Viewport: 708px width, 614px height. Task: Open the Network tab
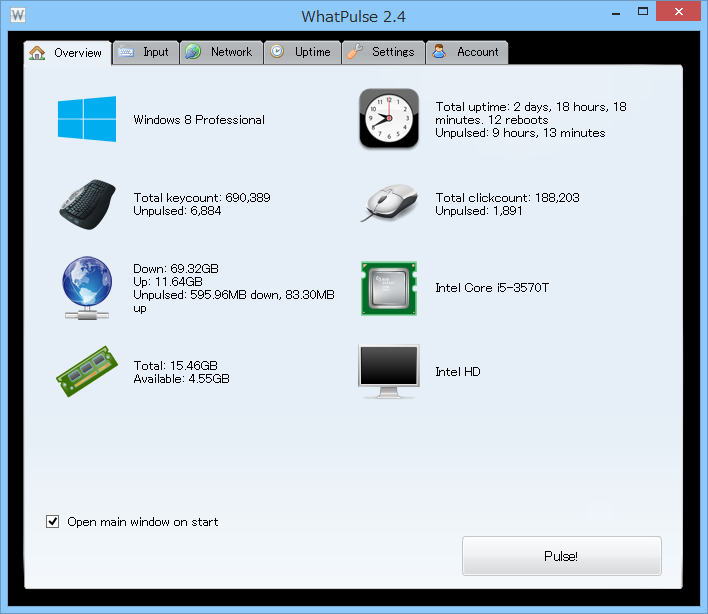point(221,52)
